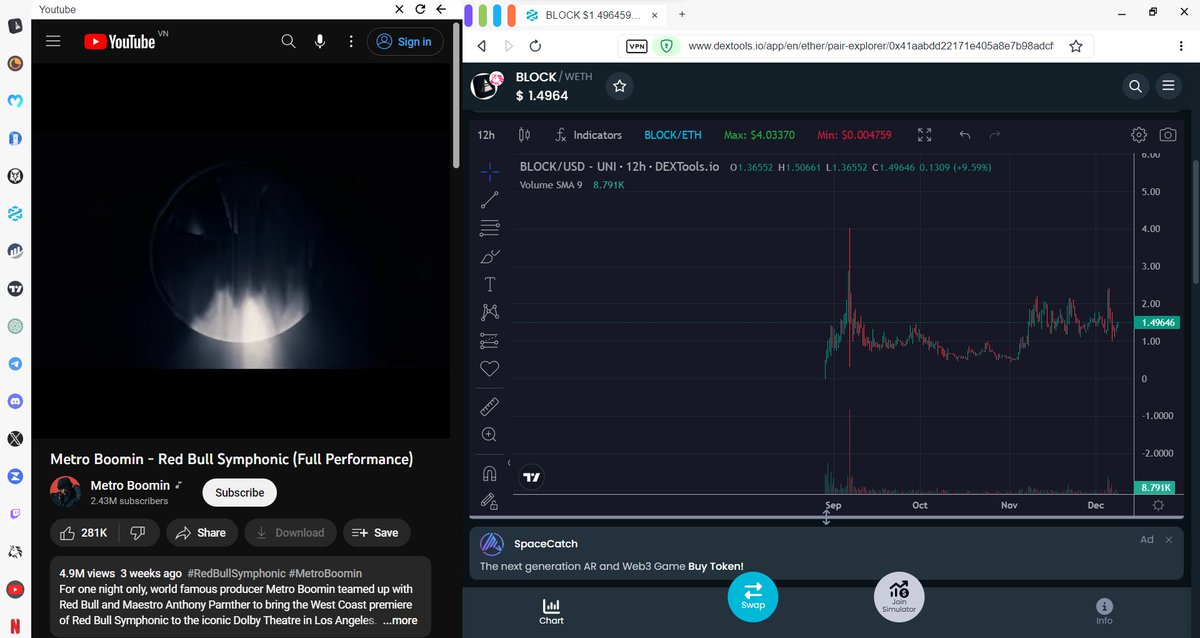The image size is (1200, 638).
Task: Click the Swap button
Action: click(x=753, y=595)
